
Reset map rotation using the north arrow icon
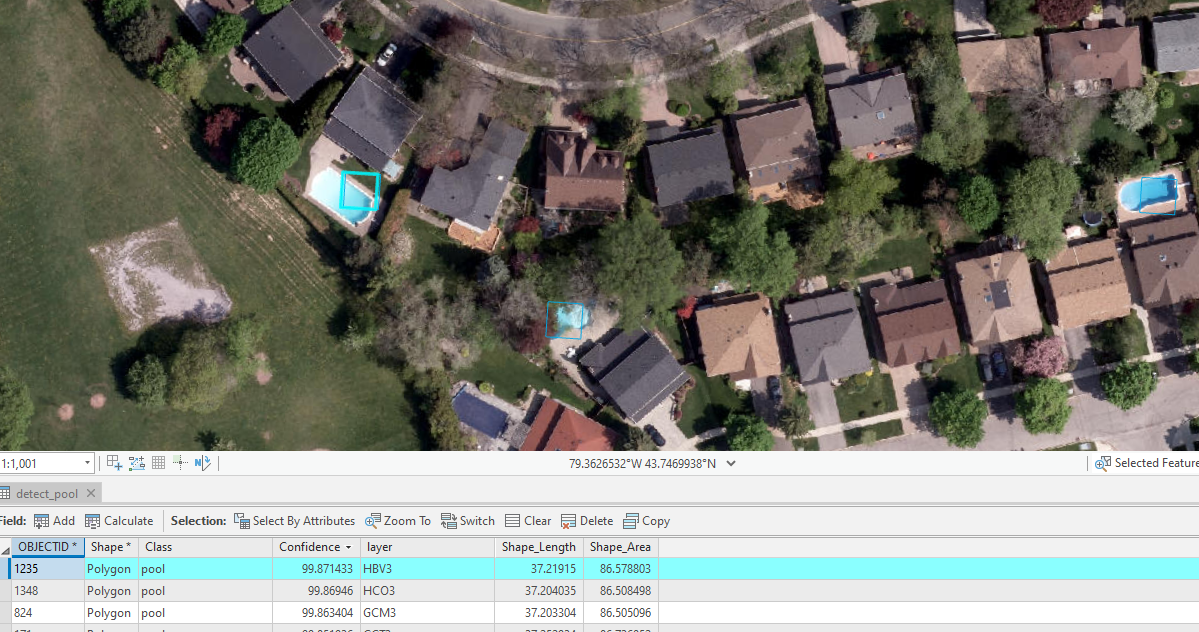click(x=200, y=462)
